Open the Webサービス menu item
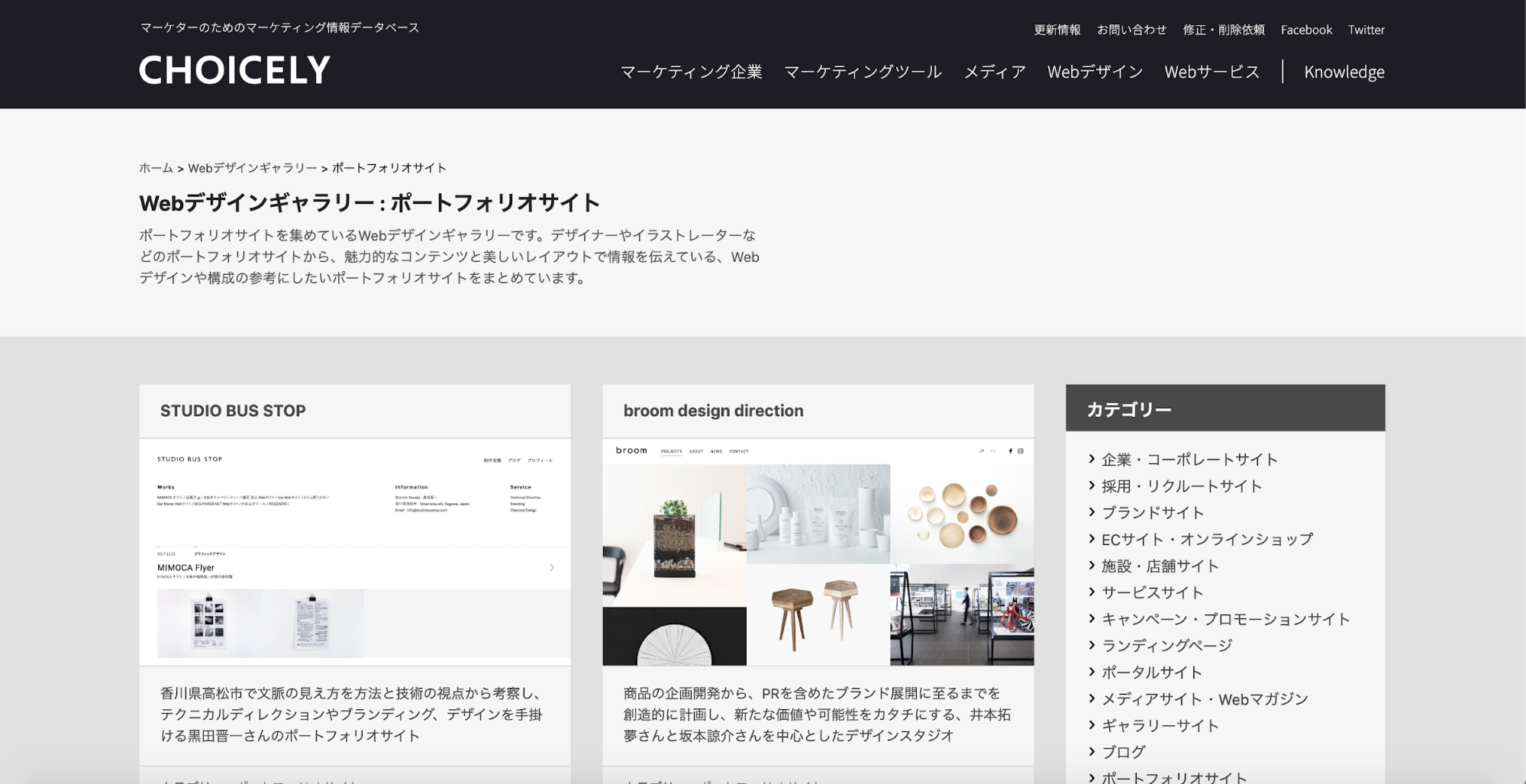 [x=1211, y=72]
